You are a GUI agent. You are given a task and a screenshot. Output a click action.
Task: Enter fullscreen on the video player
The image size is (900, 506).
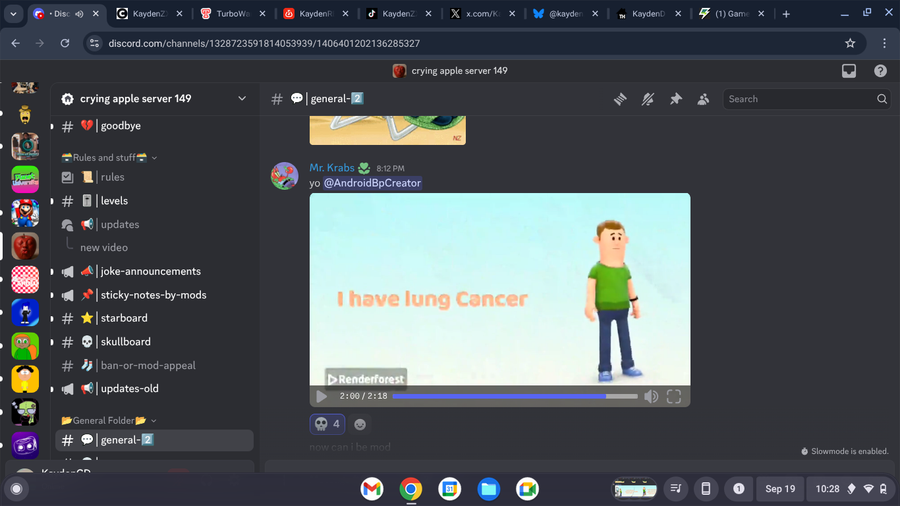pyautogui.click(x=674, y=396)
